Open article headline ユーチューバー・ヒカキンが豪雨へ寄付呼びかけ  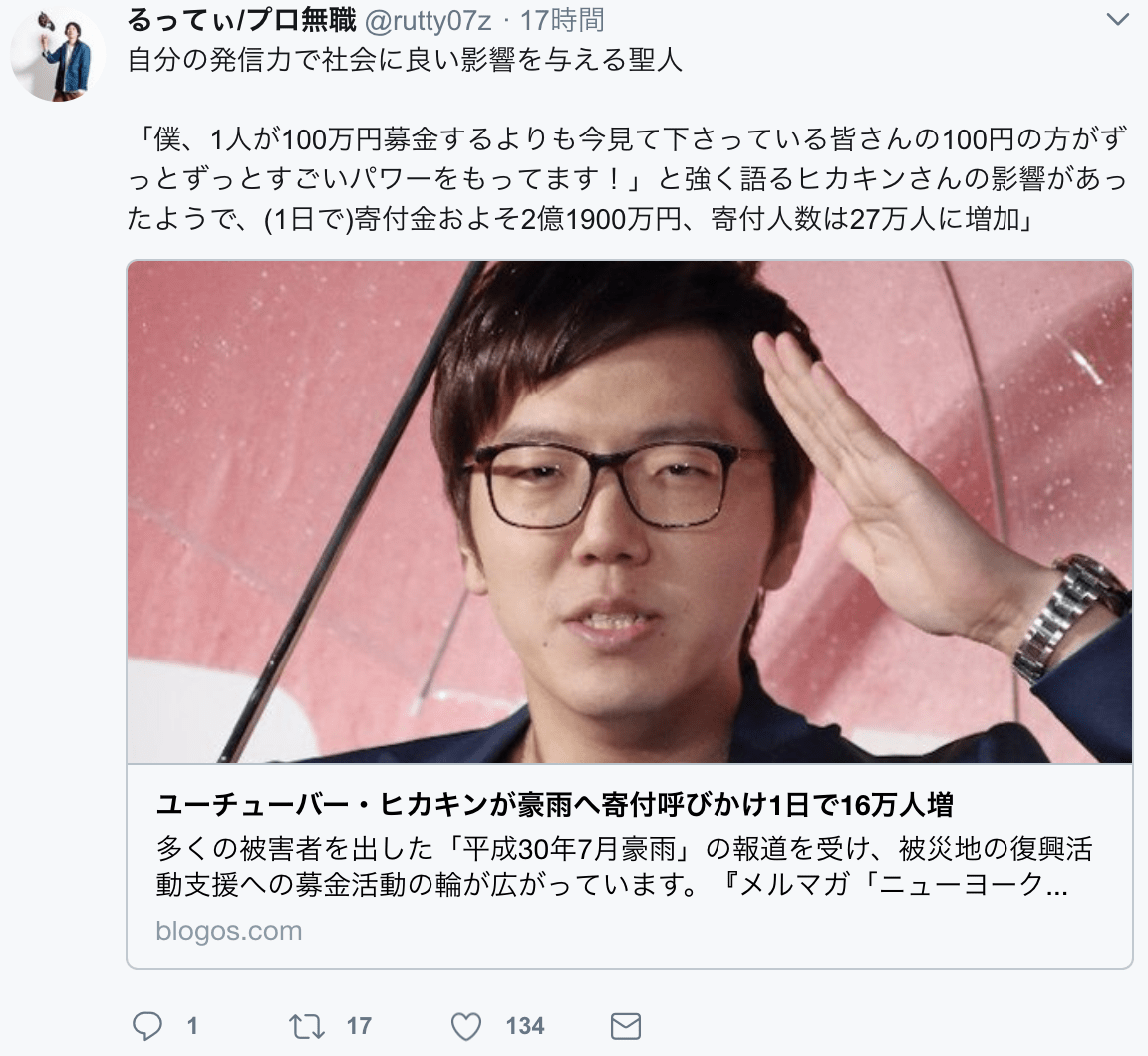tap(554, 805)
